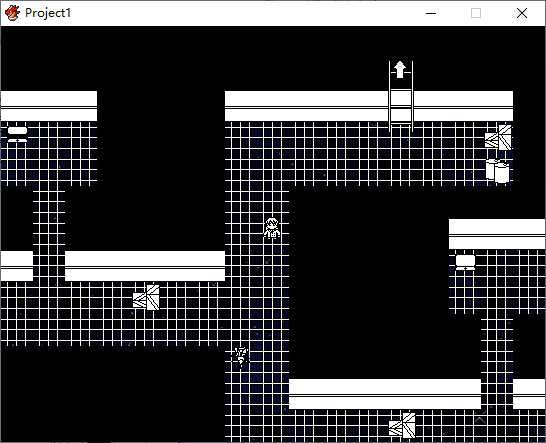Viewport: 546px width, 443px height.
Task: Minimize the Project1 window
Action: 431,13
